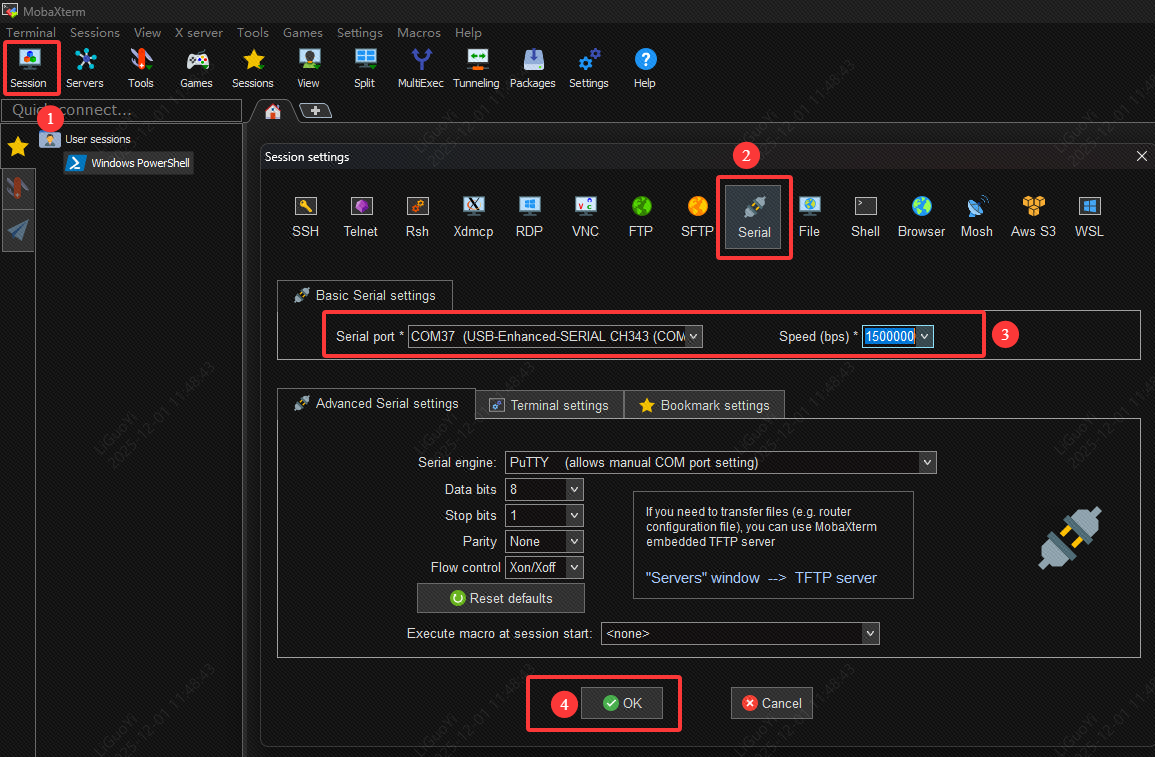This screenshot has height=757, width=1155.
Task: Click the Quick connect input field
Action: coord(122,110)
